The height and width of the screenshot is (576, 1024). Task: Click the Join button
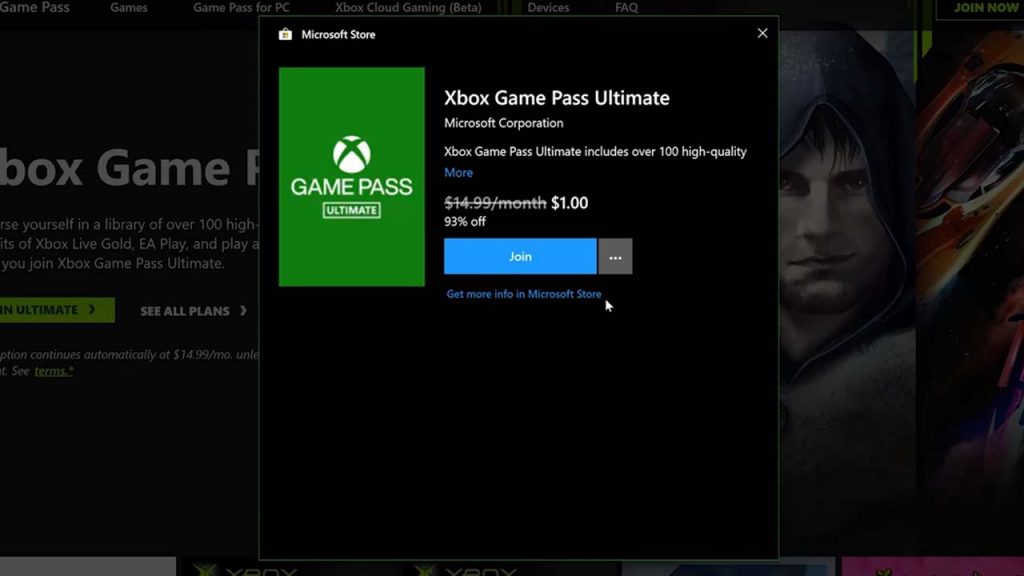pyautogui.click(x=520, y=256)
